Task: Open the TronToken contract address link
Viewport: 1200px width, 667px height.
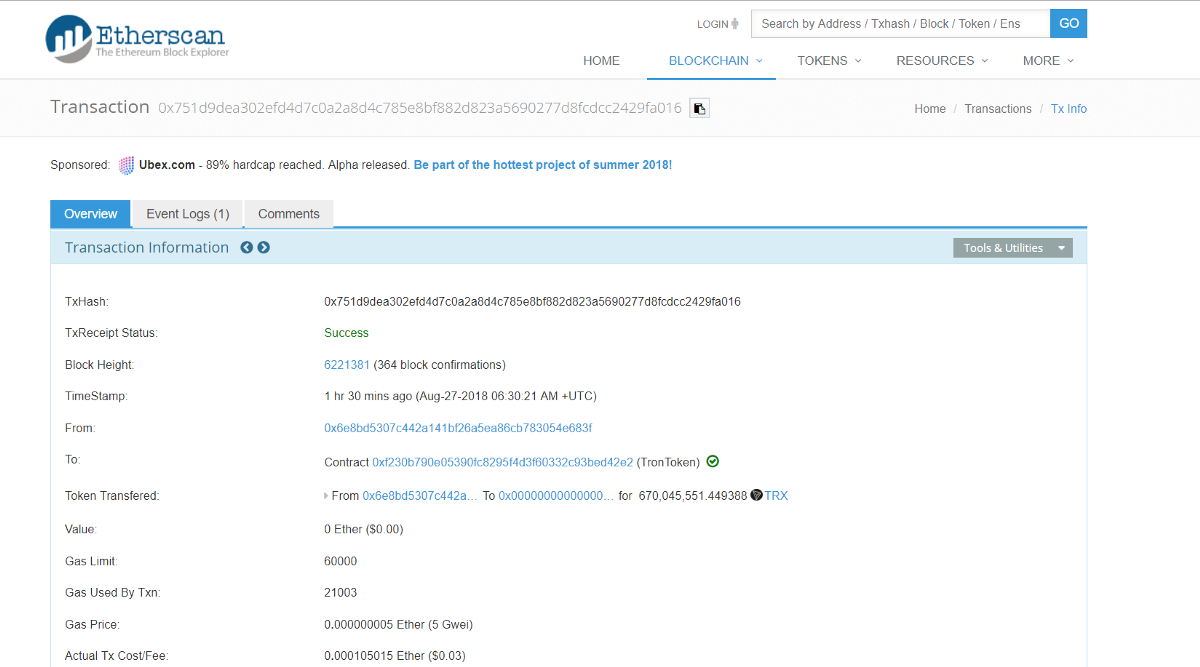Action: pos(503,462)
